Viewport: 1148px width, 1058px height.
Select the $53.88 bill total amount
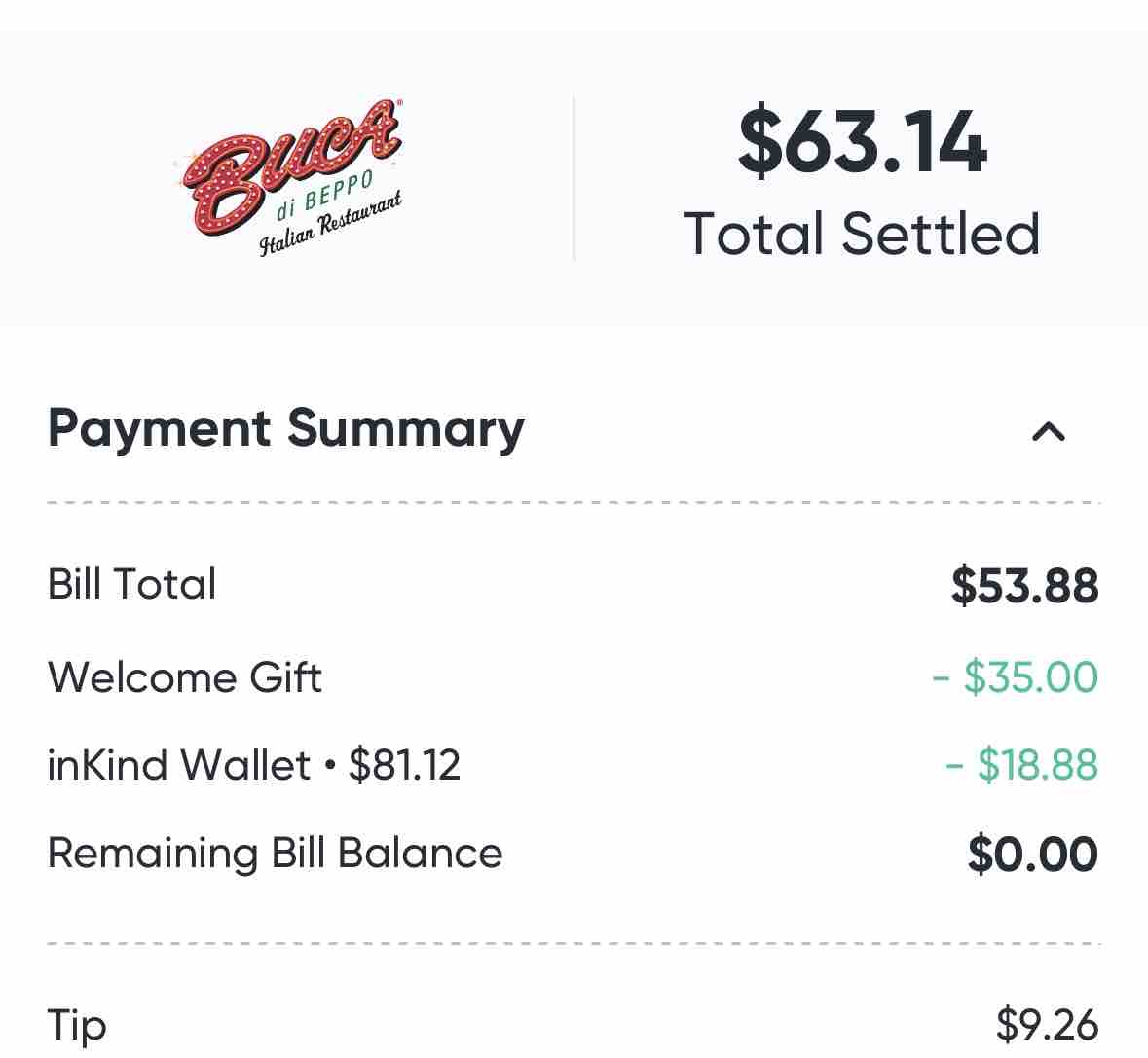click(1024, 586)
